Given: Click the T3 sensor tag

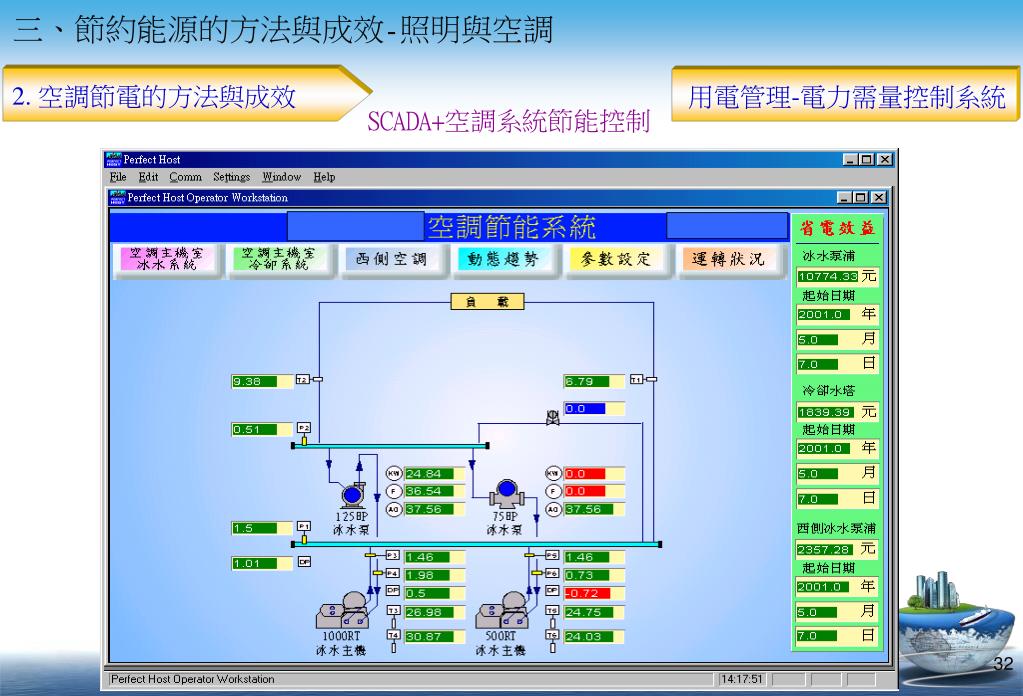Looking at the screenshot, I should (x=393, y=611).
